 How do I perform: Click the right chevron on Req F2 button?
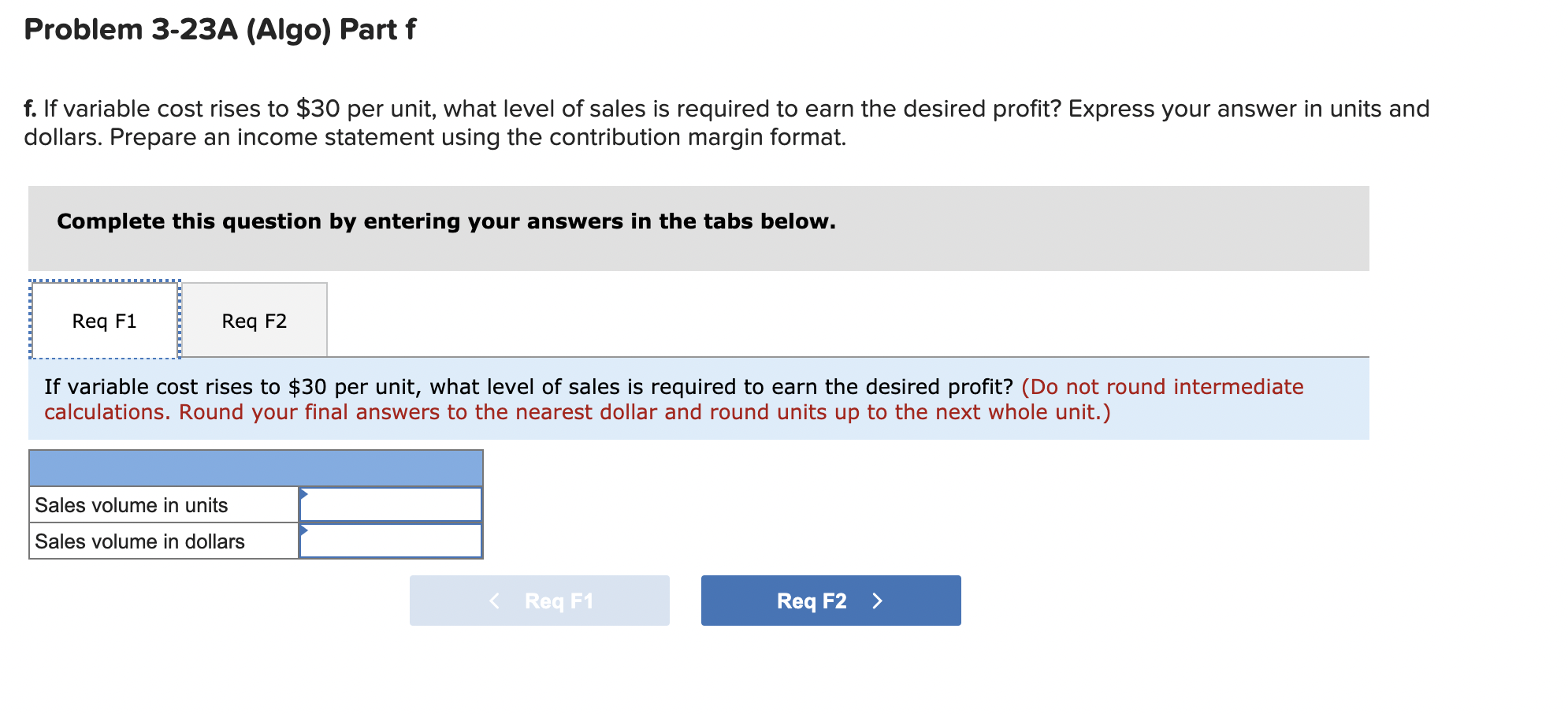pyautogui.click(x=879, y=600)
